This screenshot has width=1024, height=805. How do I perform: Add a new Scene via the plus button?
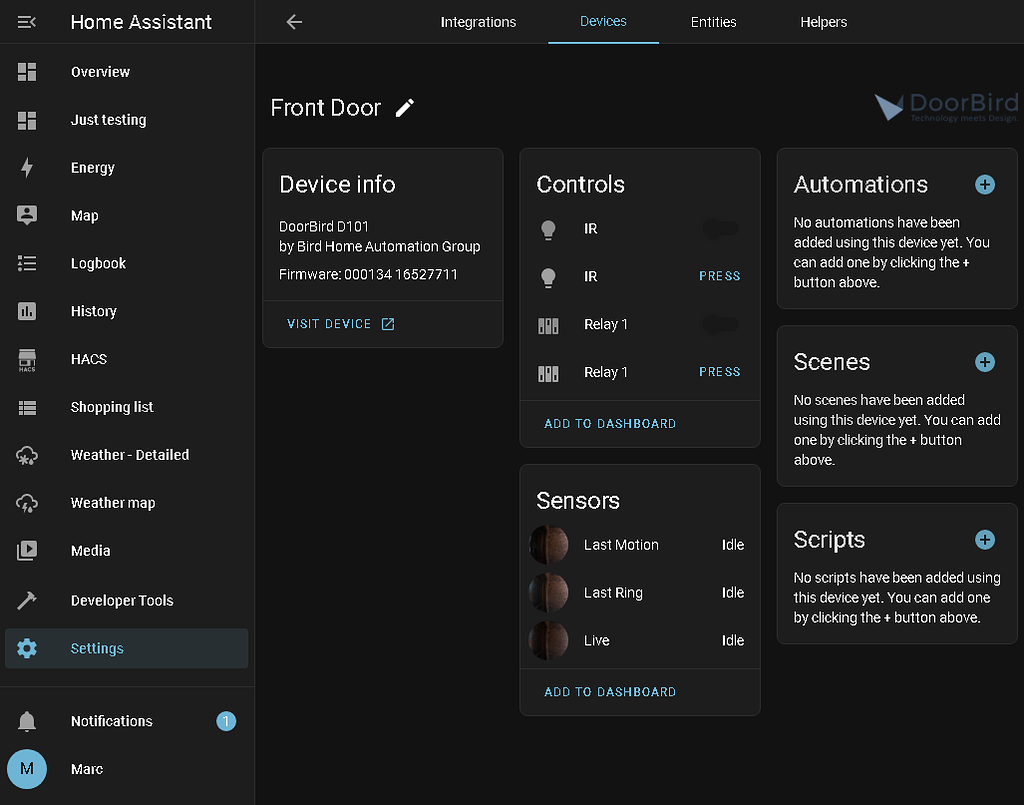pos(985,362)
